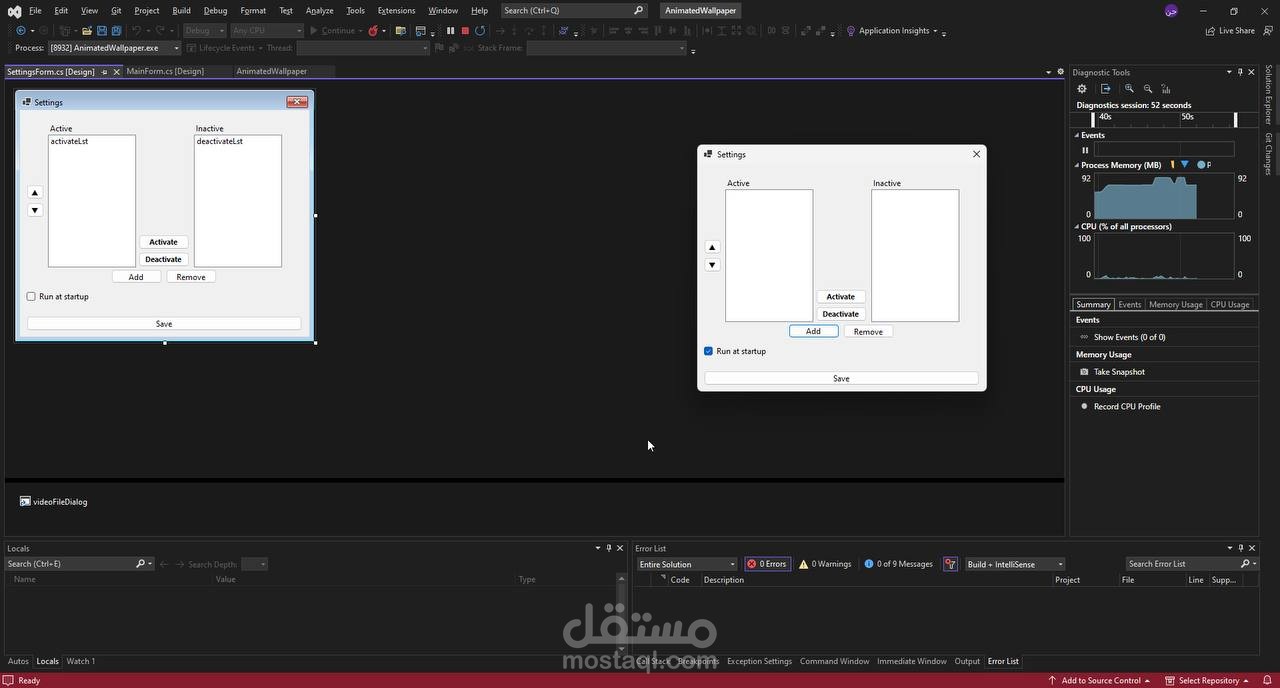This screenshot has height=688, width=1280.
Task: Check Run at startup in designer form
Action: (x=31, y=297)
